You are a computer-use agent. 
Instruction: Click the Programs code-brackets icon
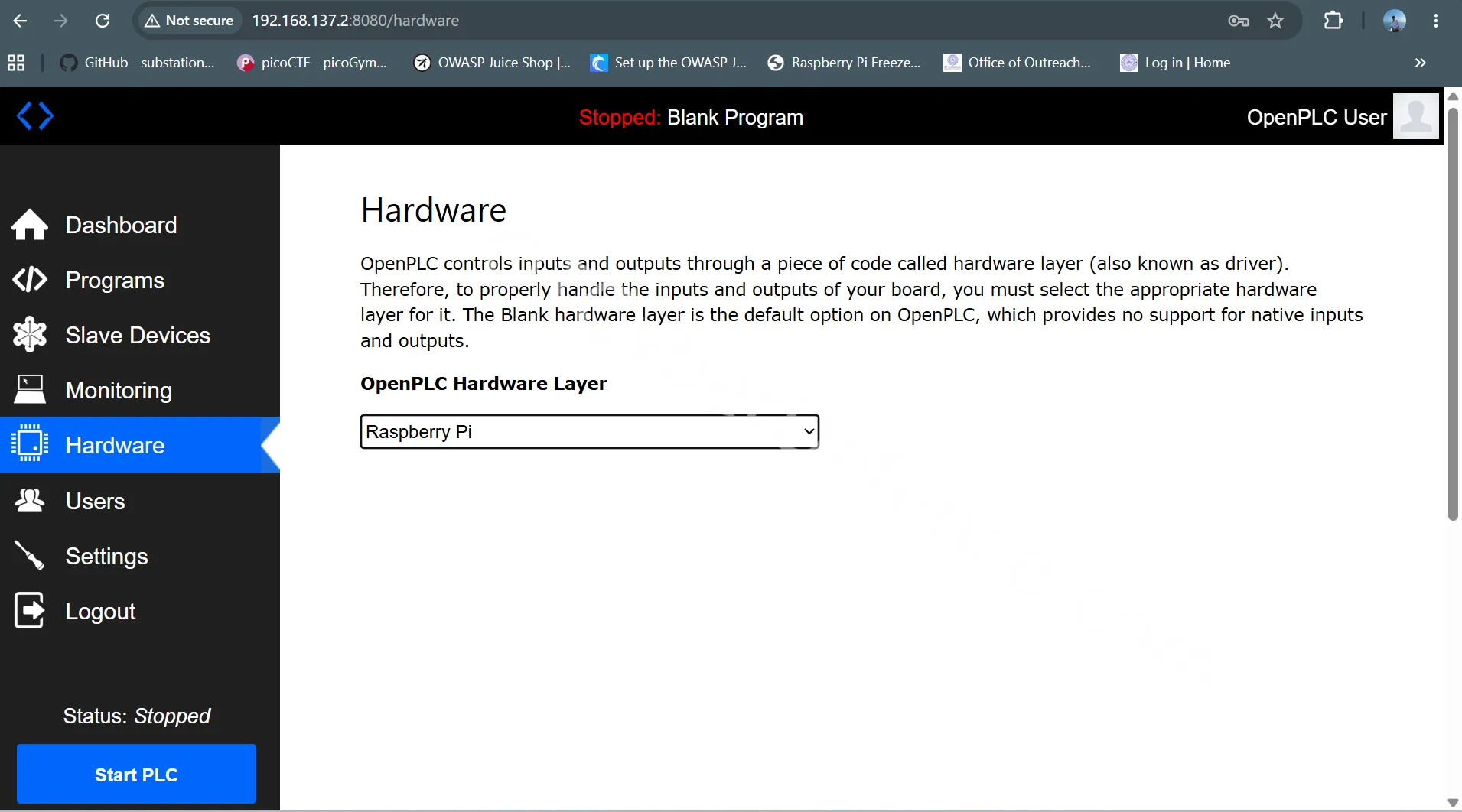[x=30, y=280]
